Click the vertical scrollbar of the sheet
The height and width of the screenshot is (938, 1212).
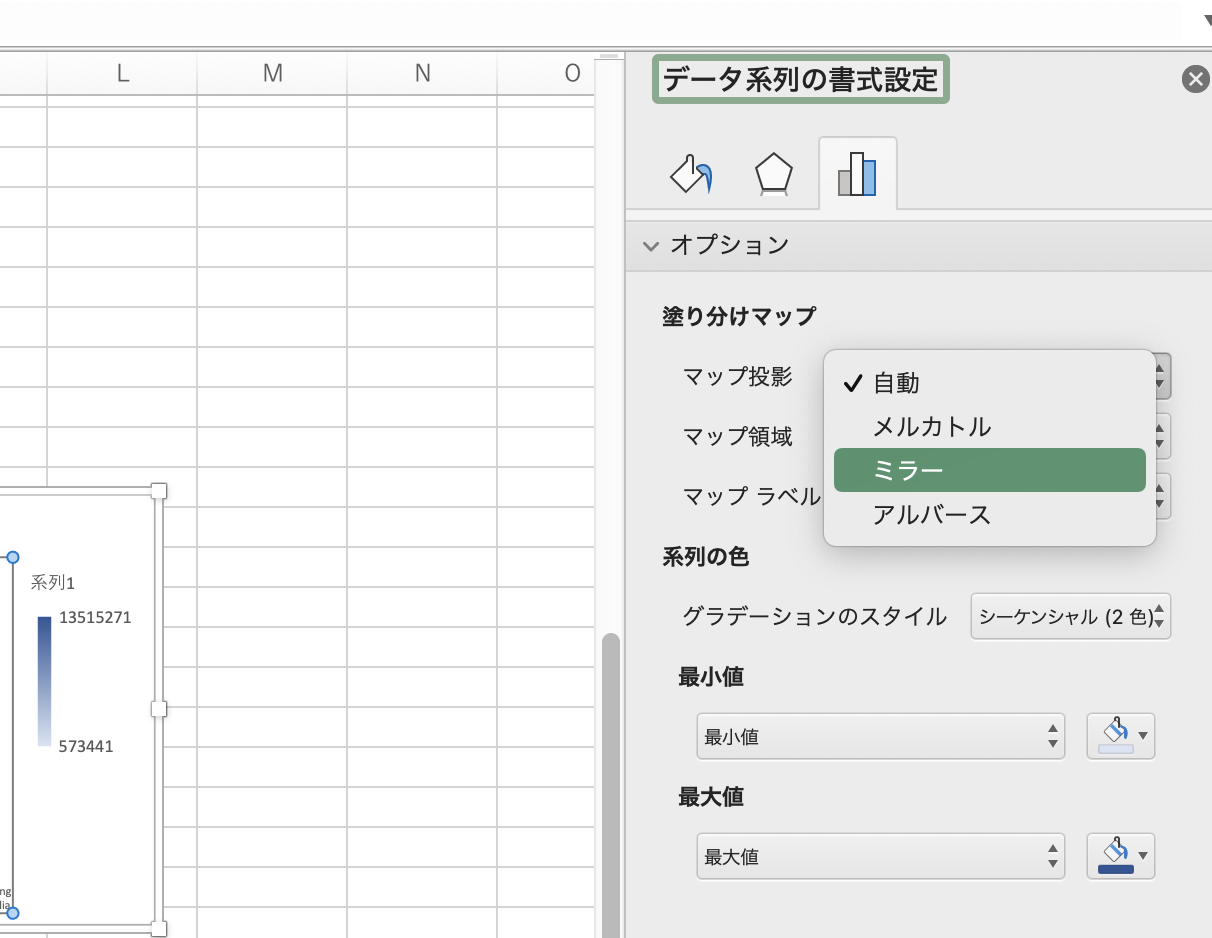pos(610,780)
